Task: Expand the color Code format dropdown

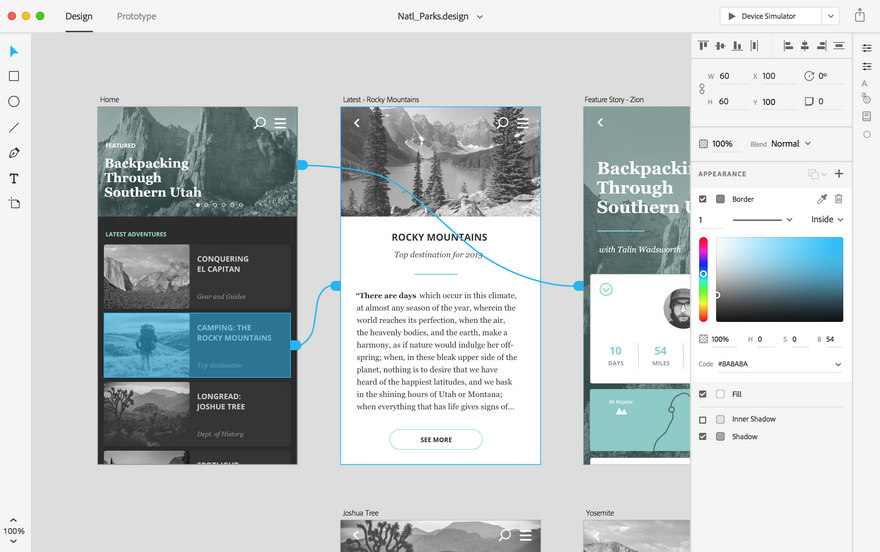Action: point(838,364)
